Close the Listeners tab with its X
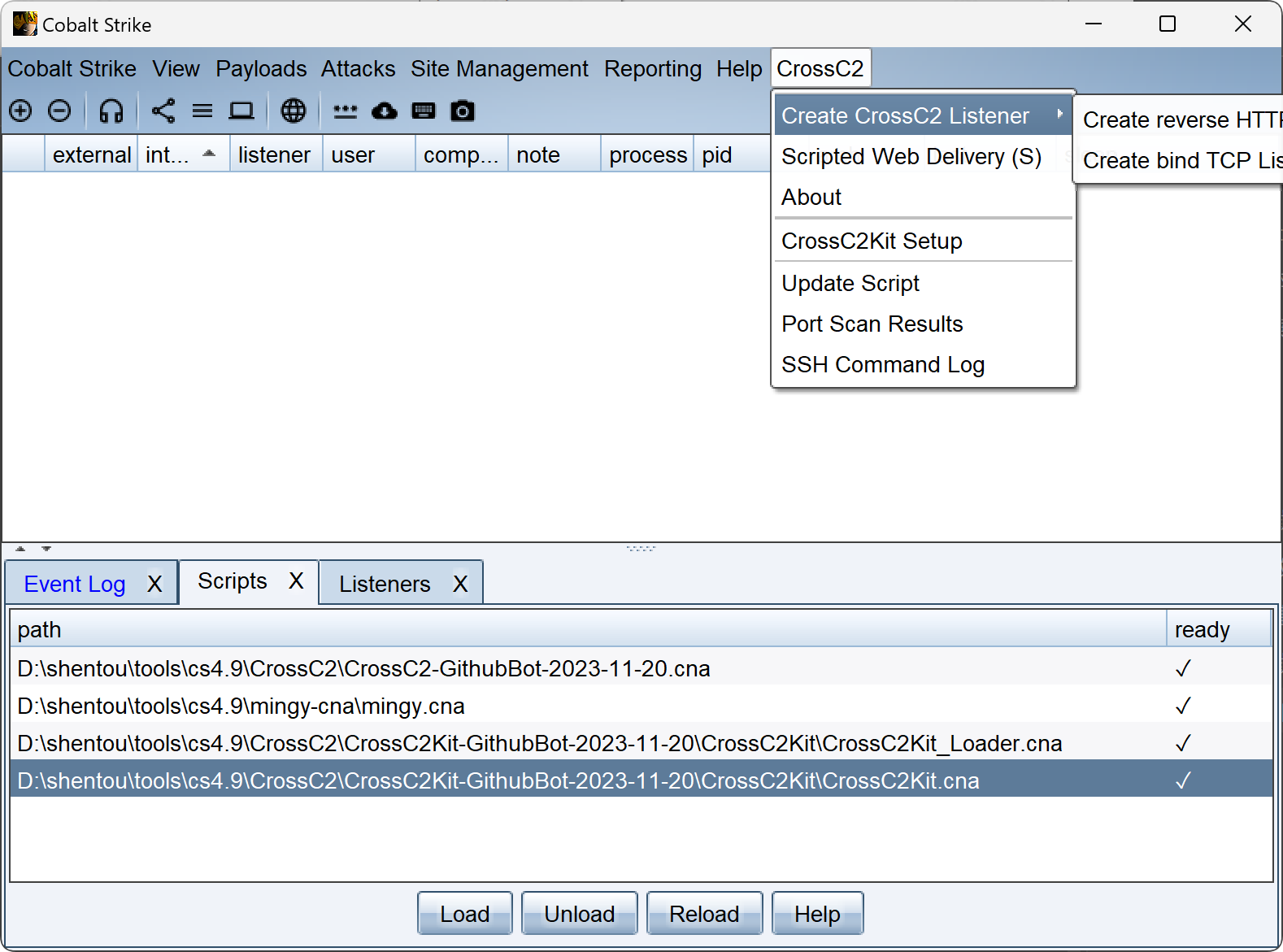Viewport: 1283px width, 952px height. (x=460, y=584)
